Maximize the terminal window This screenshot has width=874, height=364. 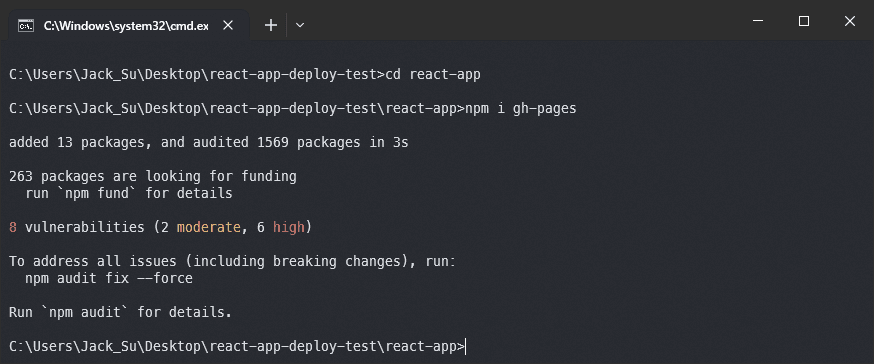804,21
